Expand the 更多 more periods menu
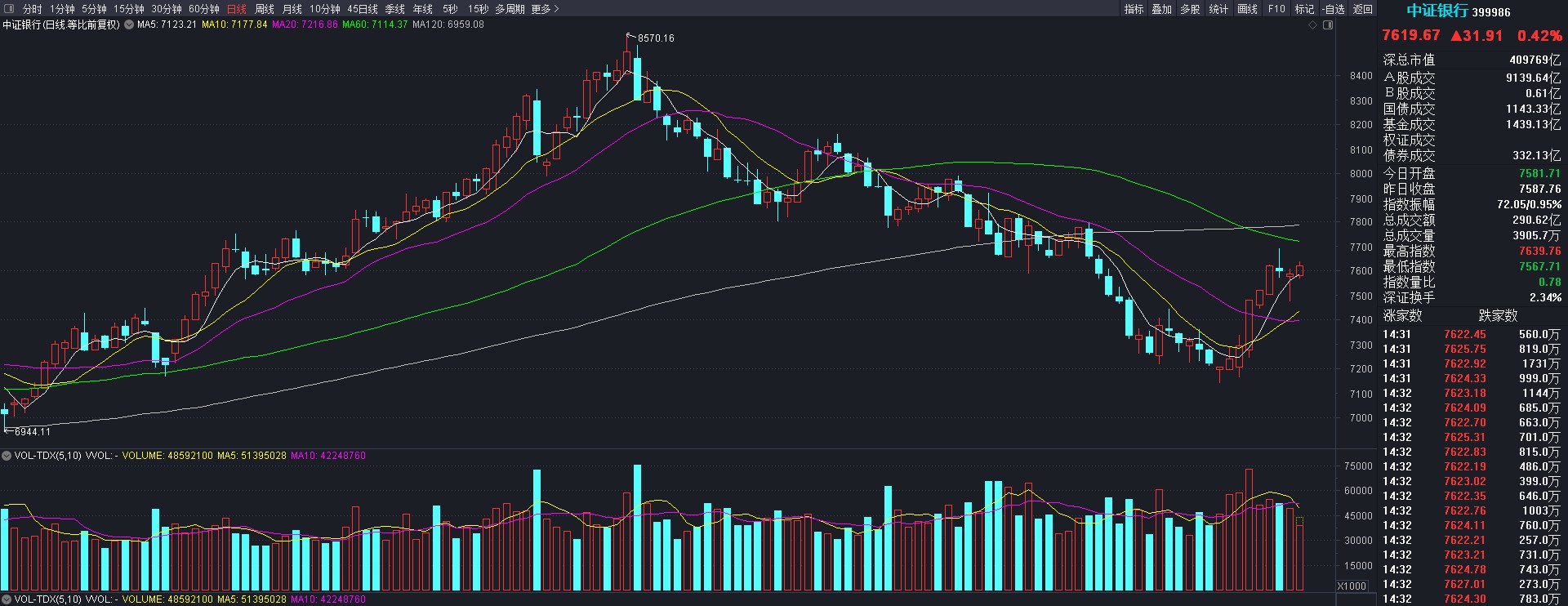Viewport: 1568px width, 606px height. tap(545, 9)
